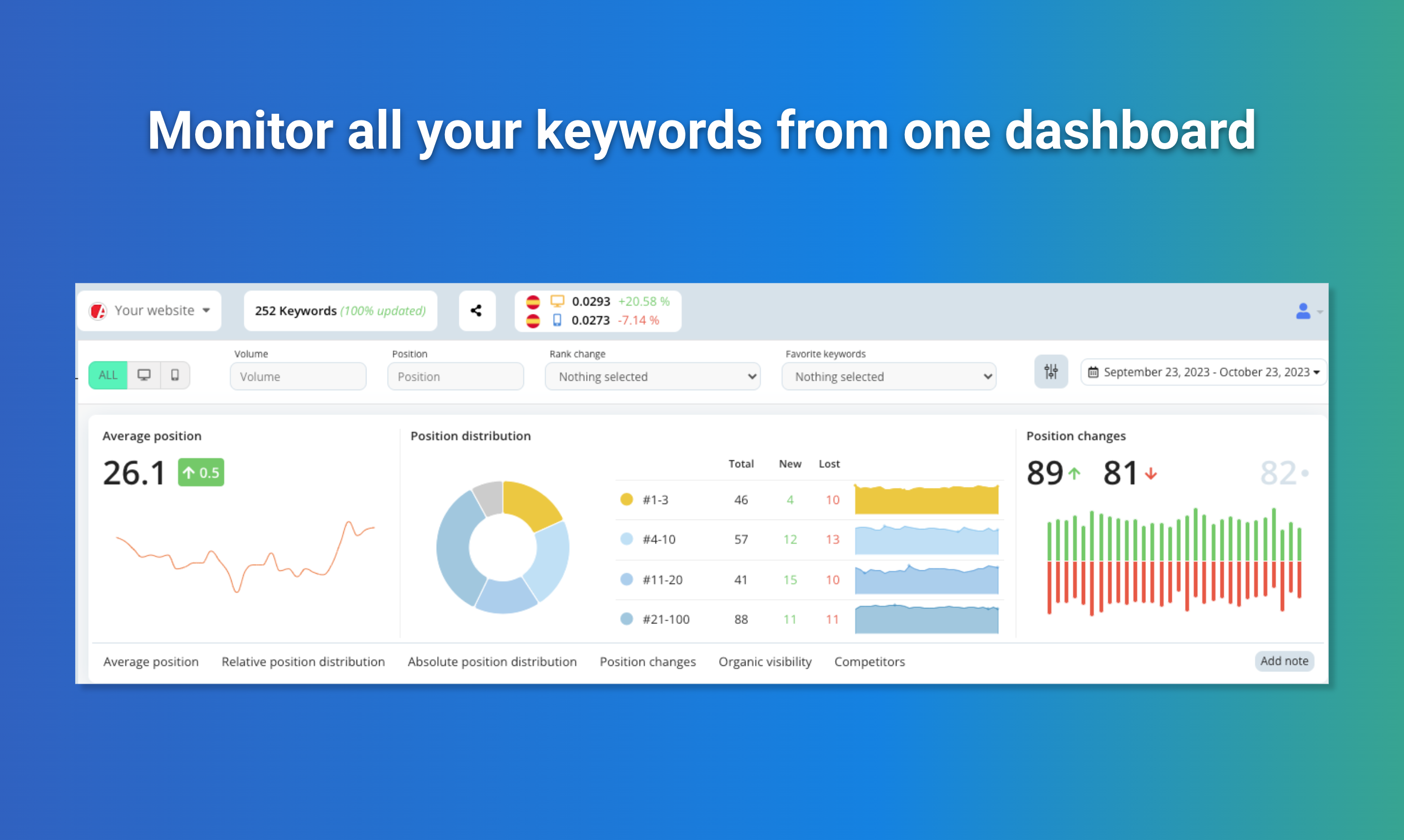Toggle the ALL device filter button
This screenshot has height=840, width=1404.
pos(109,375)
